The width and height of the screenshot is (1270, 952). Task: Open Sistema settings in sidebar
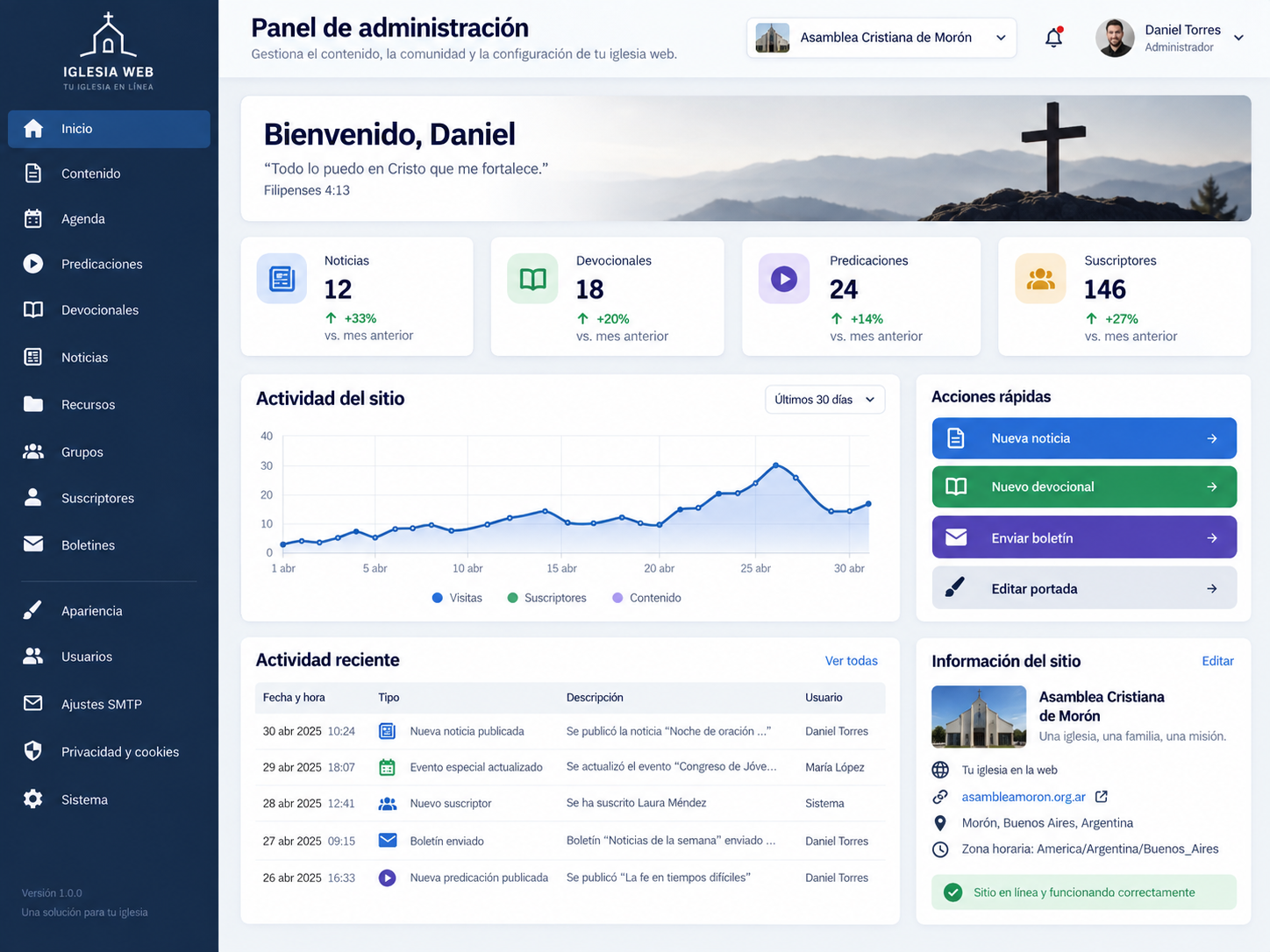coord(109,799)
